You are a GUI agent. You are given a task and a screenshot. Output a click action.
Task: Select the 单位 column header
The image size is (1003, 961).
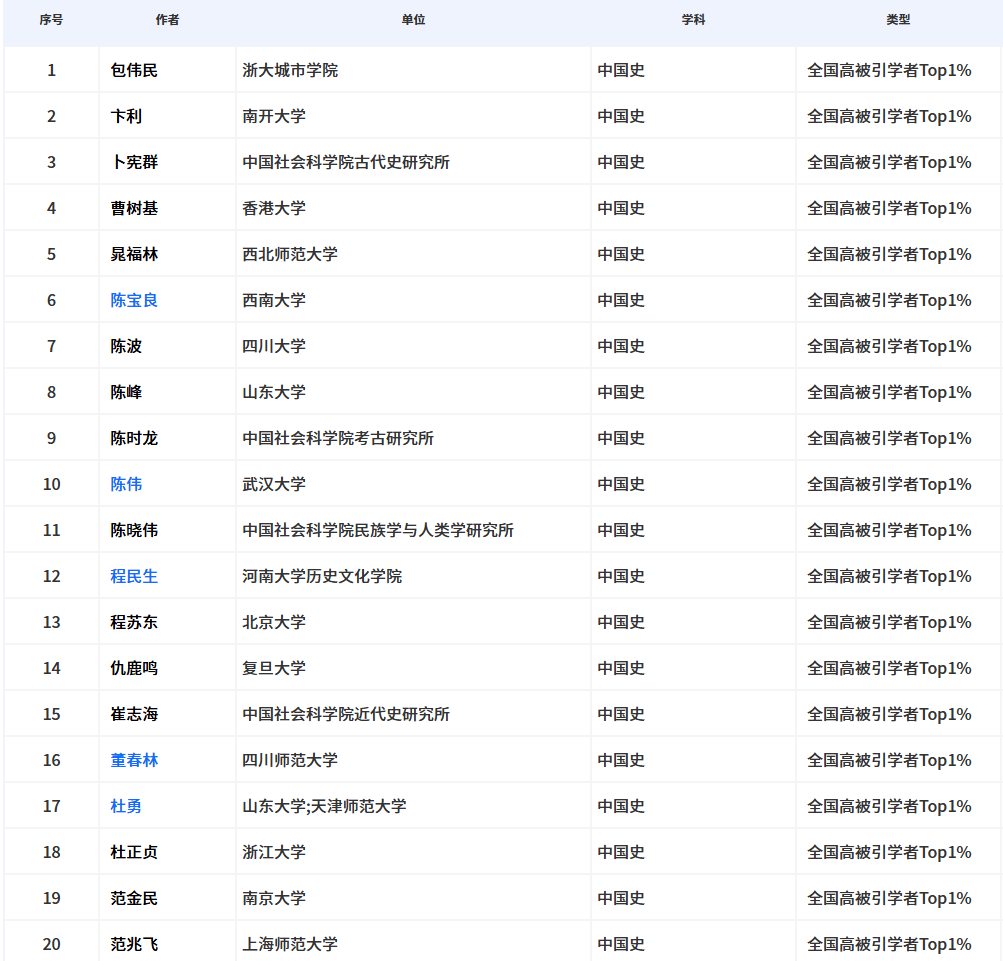click(413, 20)
